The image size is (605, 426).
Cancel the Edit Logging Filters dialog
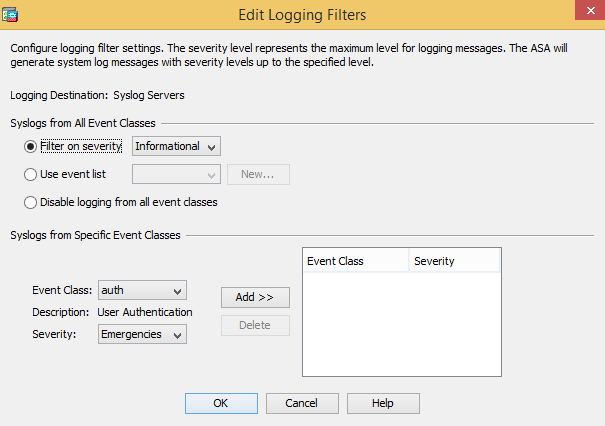click(302, 403)
